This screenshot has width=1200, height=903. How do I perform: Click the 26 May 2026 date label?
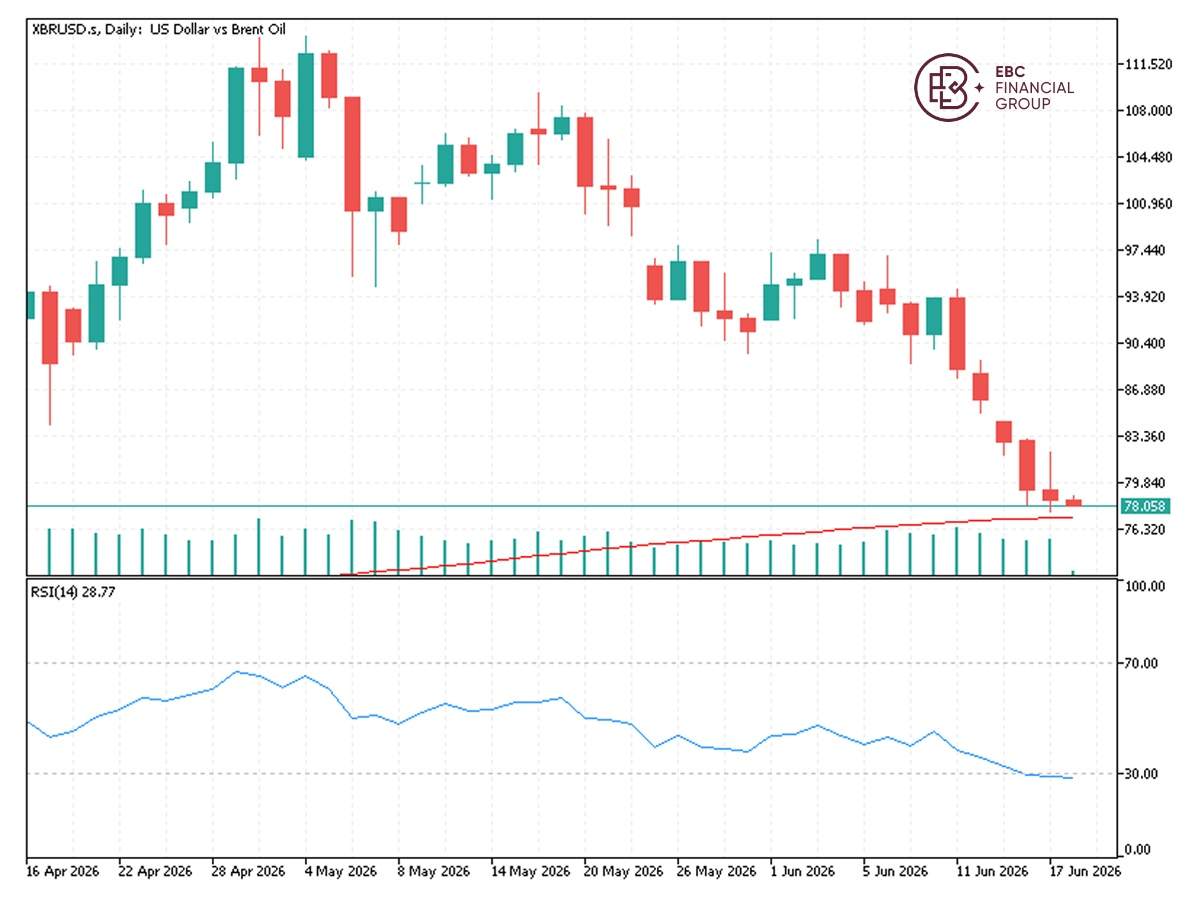pos(716,872)
